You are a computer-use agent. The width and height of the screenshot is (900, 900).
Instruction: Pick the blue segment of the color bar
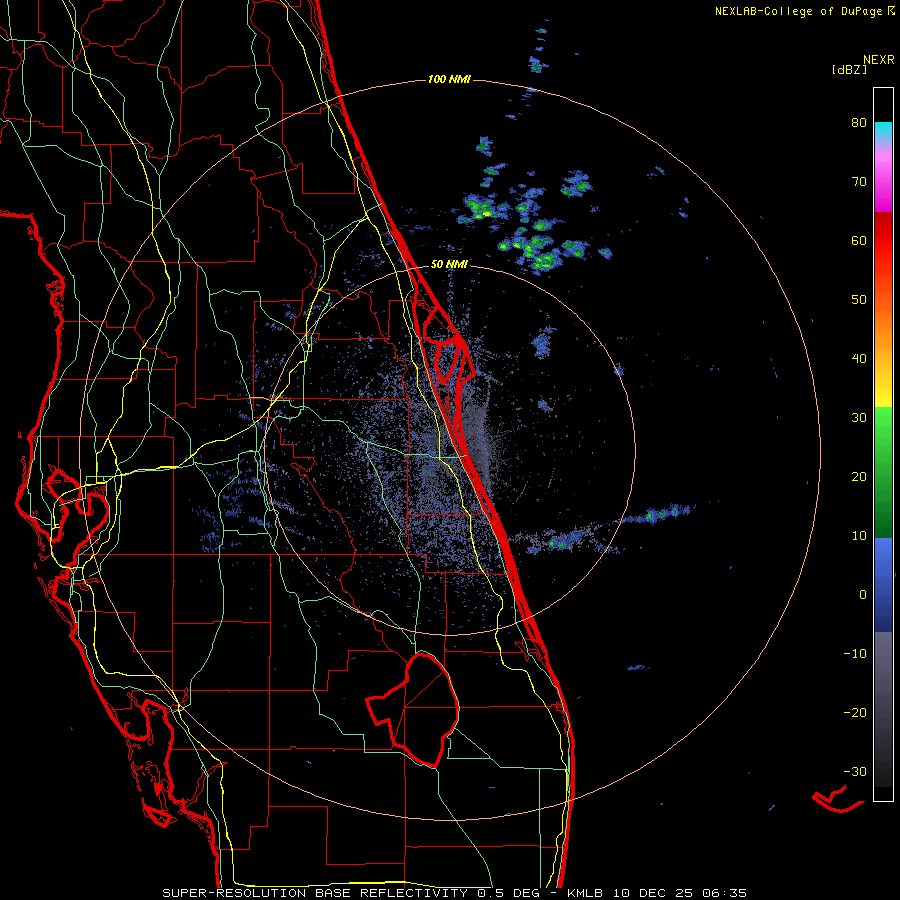[x=883, y=585]
